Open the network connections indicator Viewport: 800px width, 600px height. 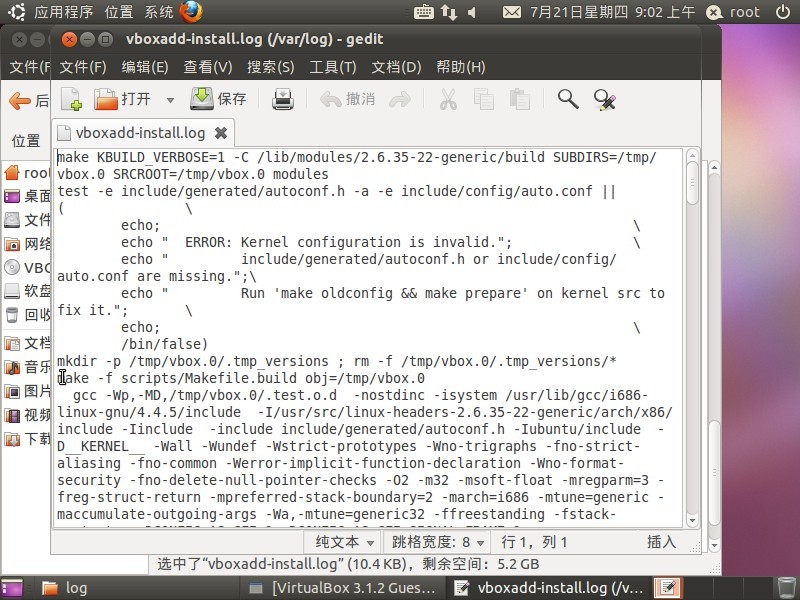tap(449, 12)
